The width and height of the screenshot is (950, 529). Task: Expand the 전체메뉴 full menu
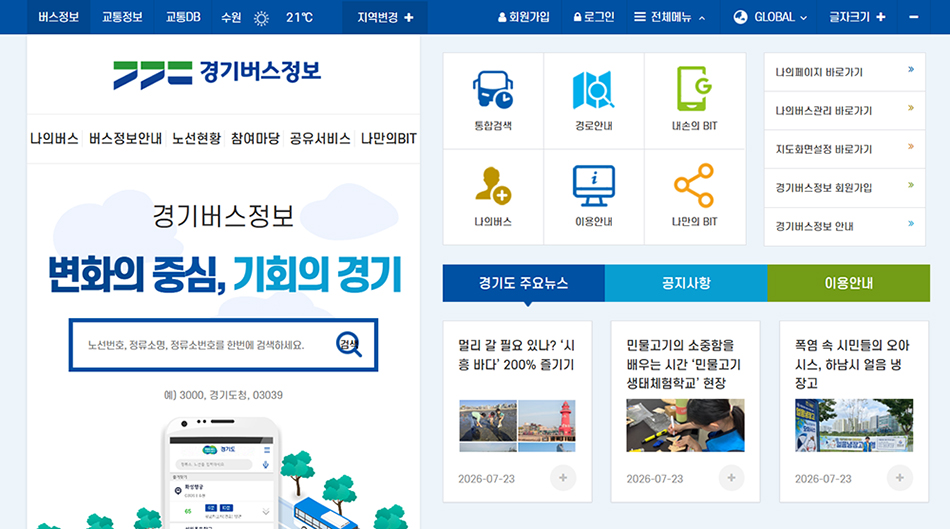(x=669, y=17)
